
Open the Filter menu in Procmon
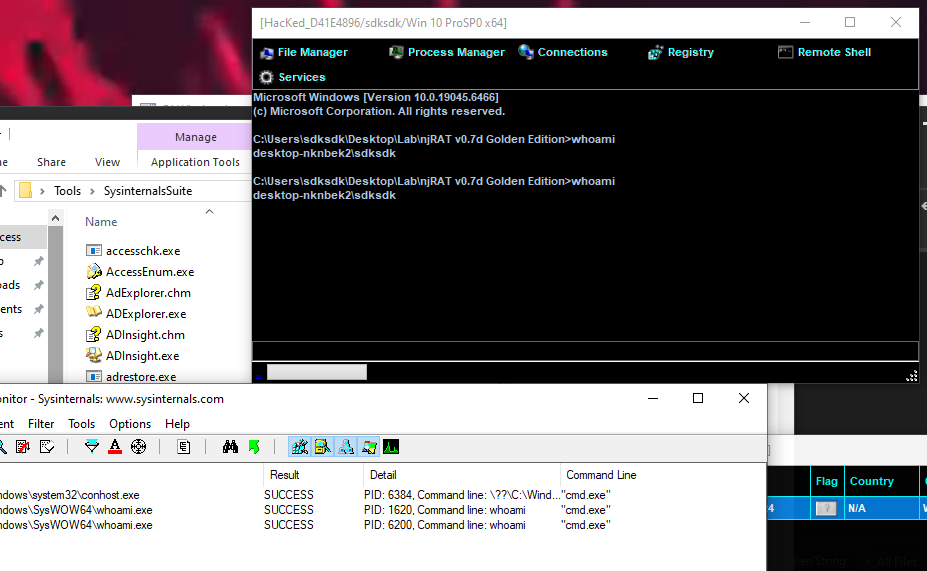41,424
